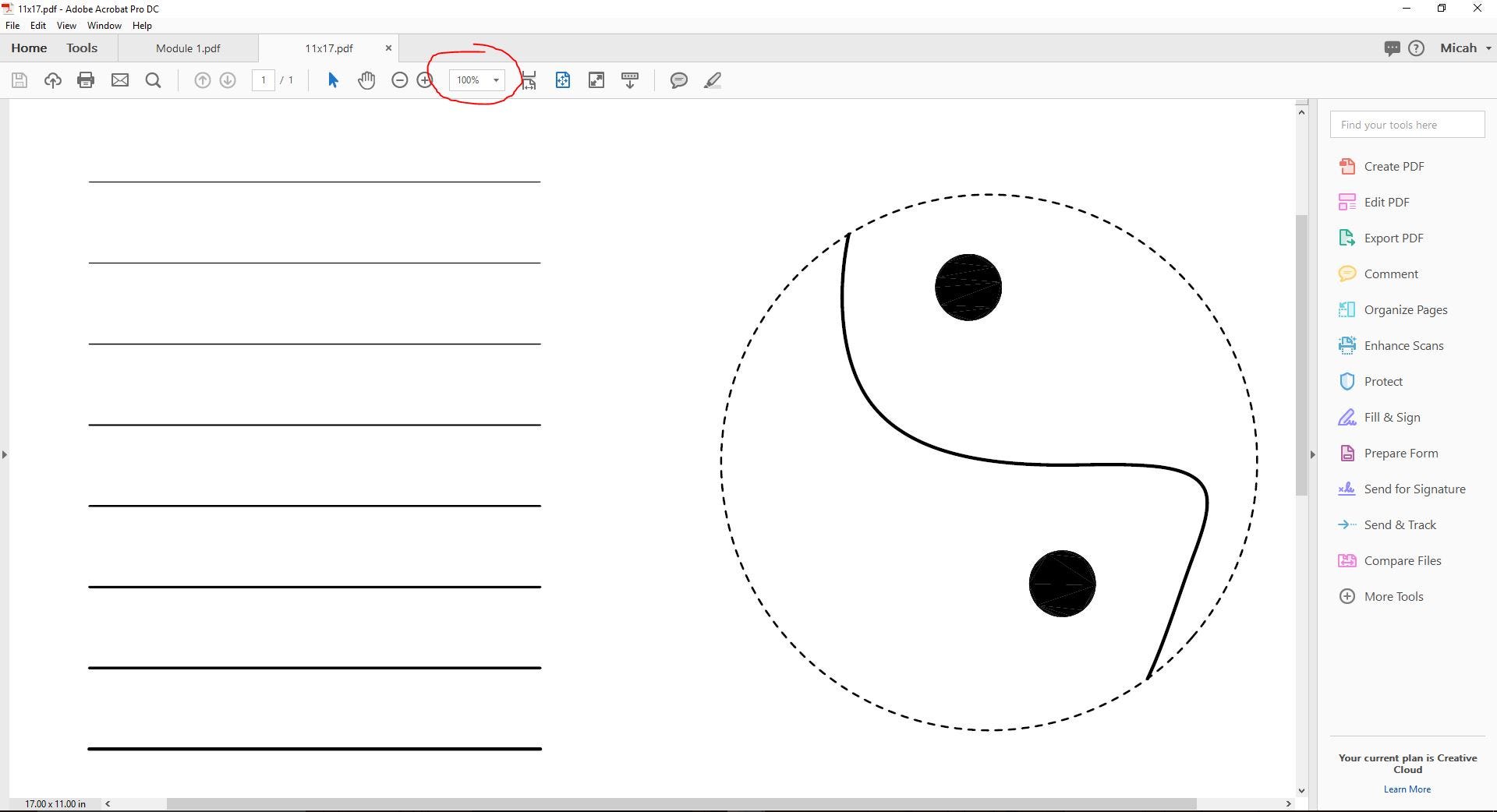
Task: Click the upload to cloud icon
Action: click(x=53, y=80)
